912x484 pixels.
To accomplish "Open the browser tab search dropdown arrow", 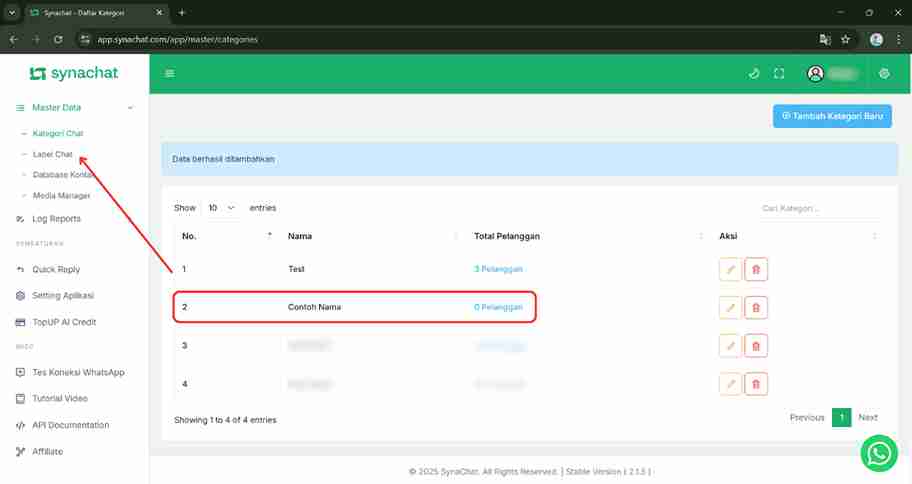I will pos(12,12).
